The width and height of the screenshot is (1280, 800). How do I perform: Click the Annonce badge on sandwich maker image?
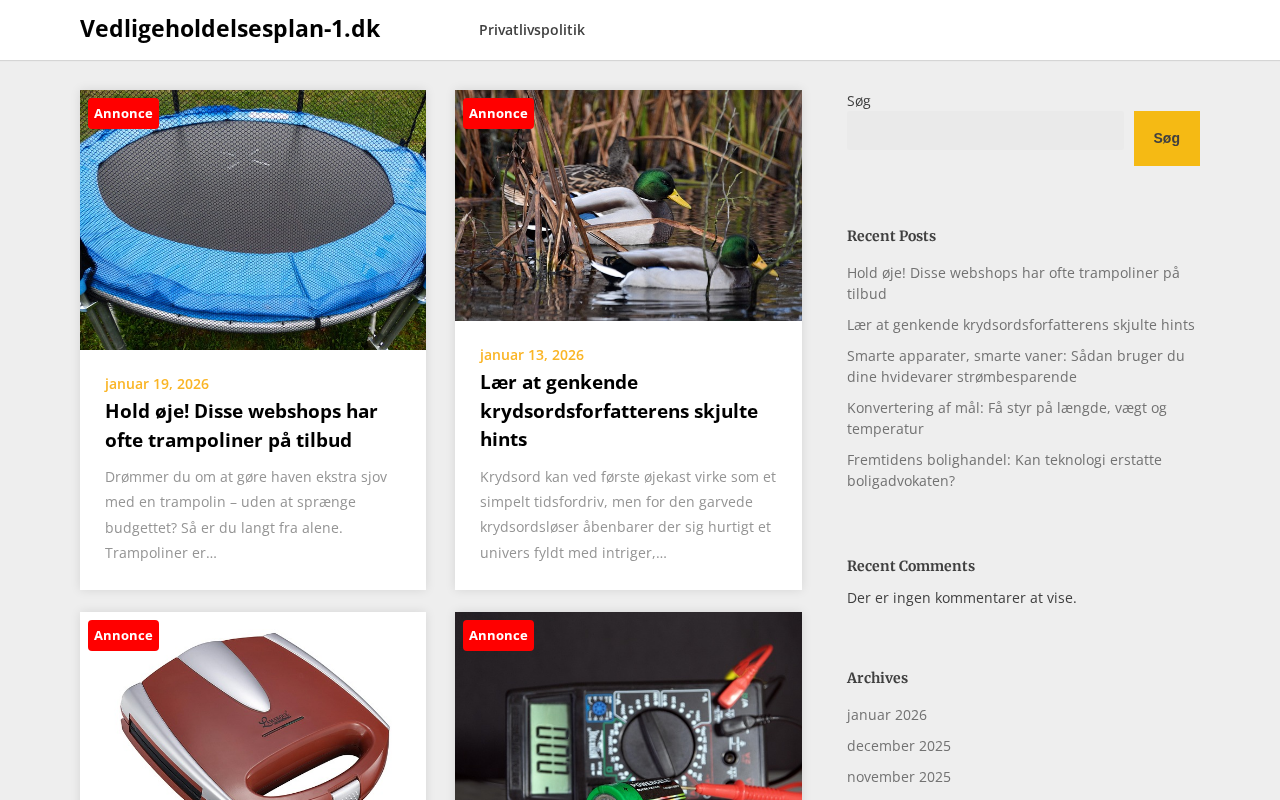click(x=123, y=635)
